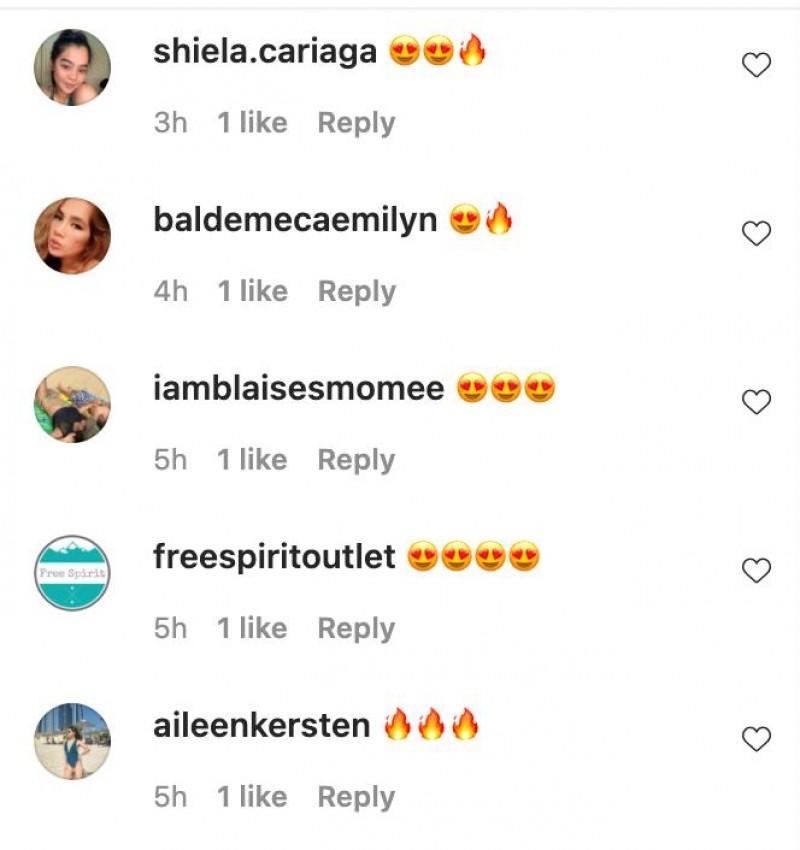Open baldemecaemilyn's profile avatar
Viewport: 800px width, 850px height.
coord(72,236)
